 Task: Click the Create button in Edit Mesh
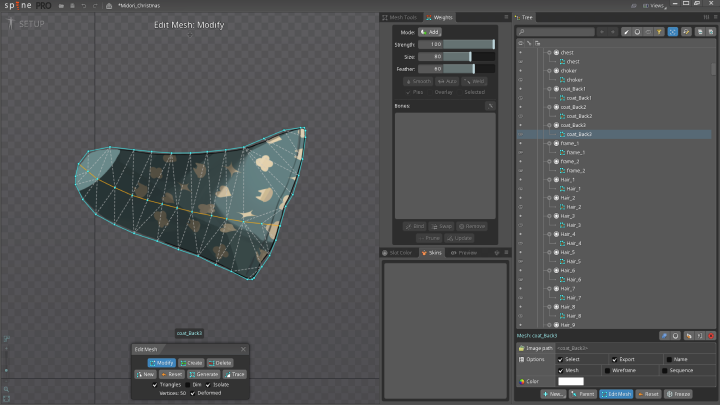point(191,363)
